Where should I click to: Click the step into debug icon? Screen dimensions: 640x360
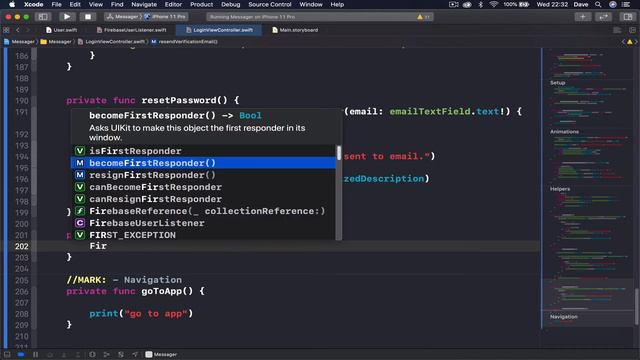point(64,354)
